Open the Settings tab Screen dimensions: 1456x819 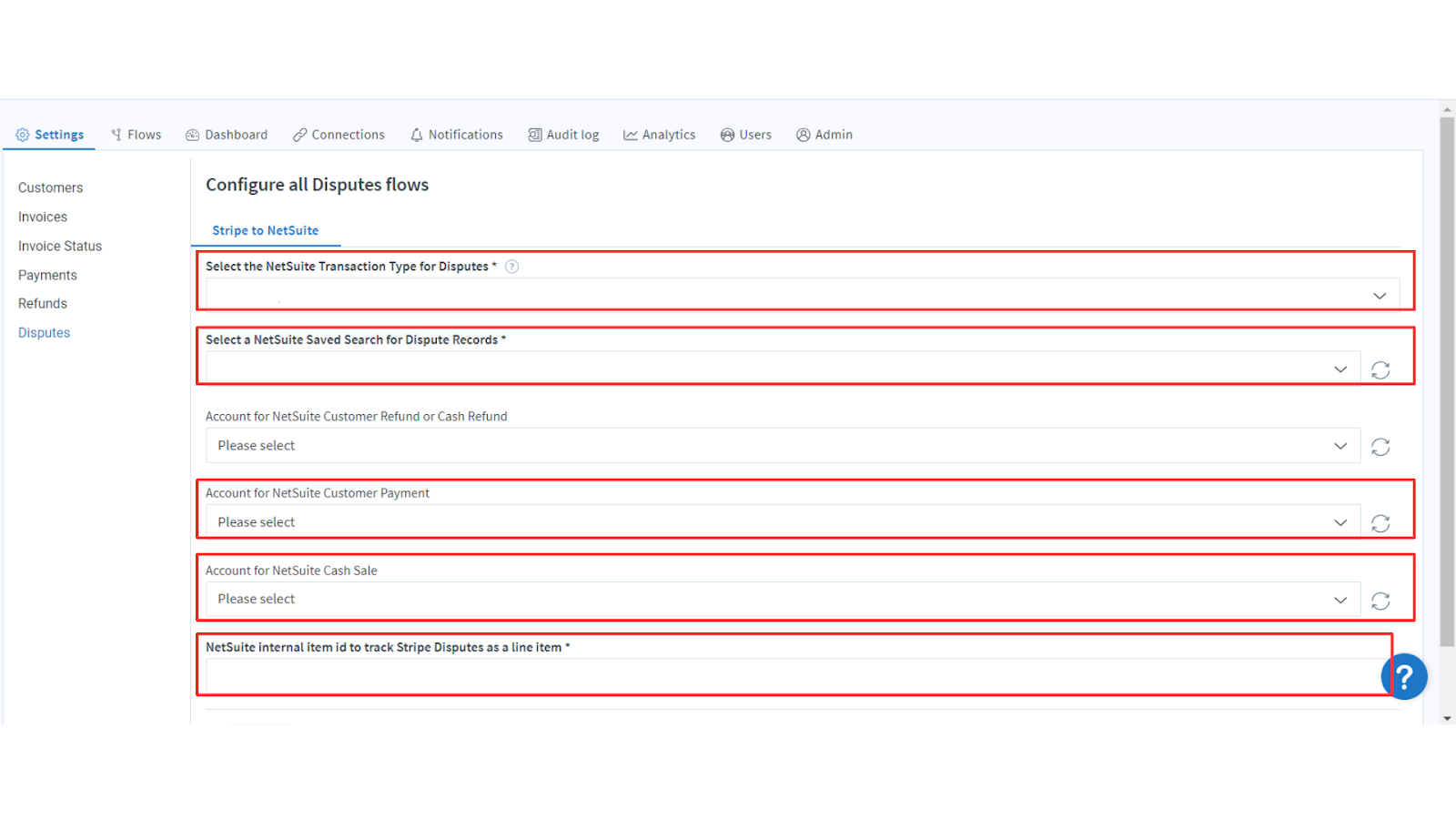[50, 135]
